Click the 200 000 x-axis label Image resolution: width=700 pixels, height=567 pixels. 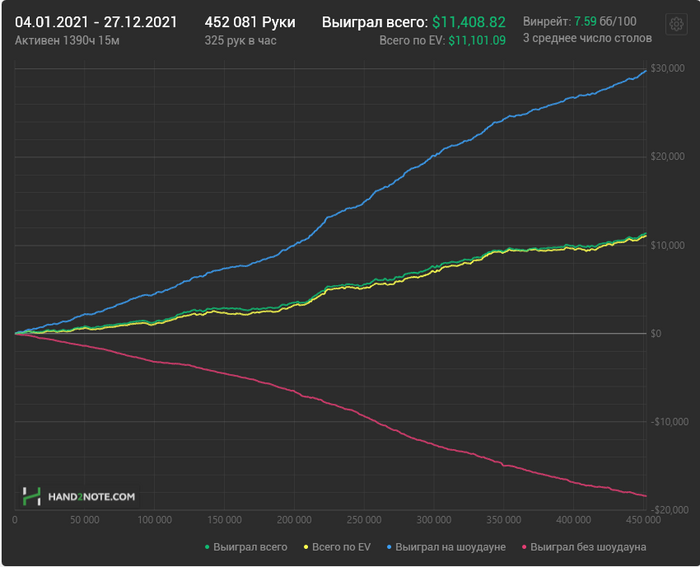(294, 520)
